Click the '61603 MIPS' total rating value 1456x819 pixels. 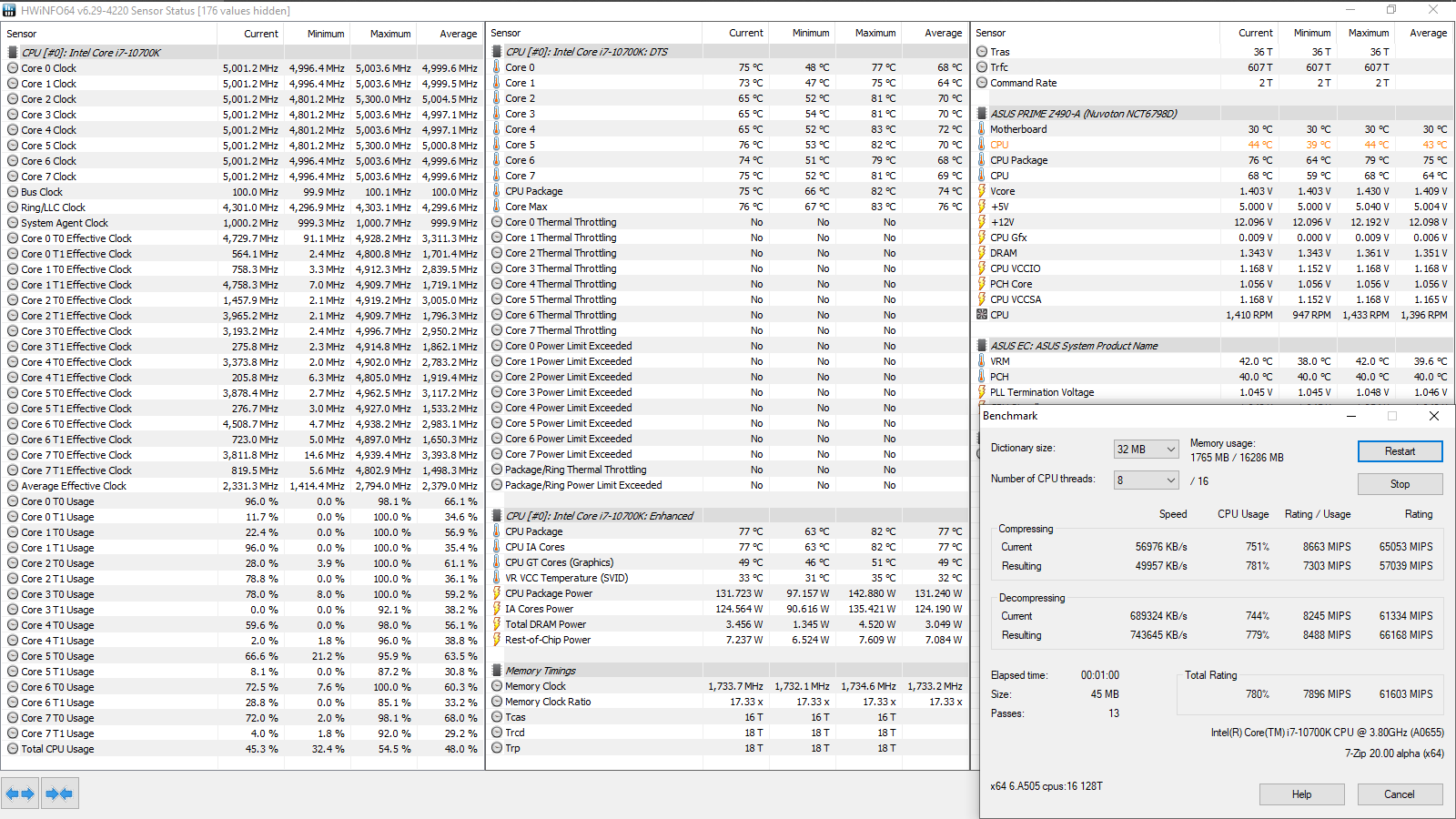(1406, 694)
